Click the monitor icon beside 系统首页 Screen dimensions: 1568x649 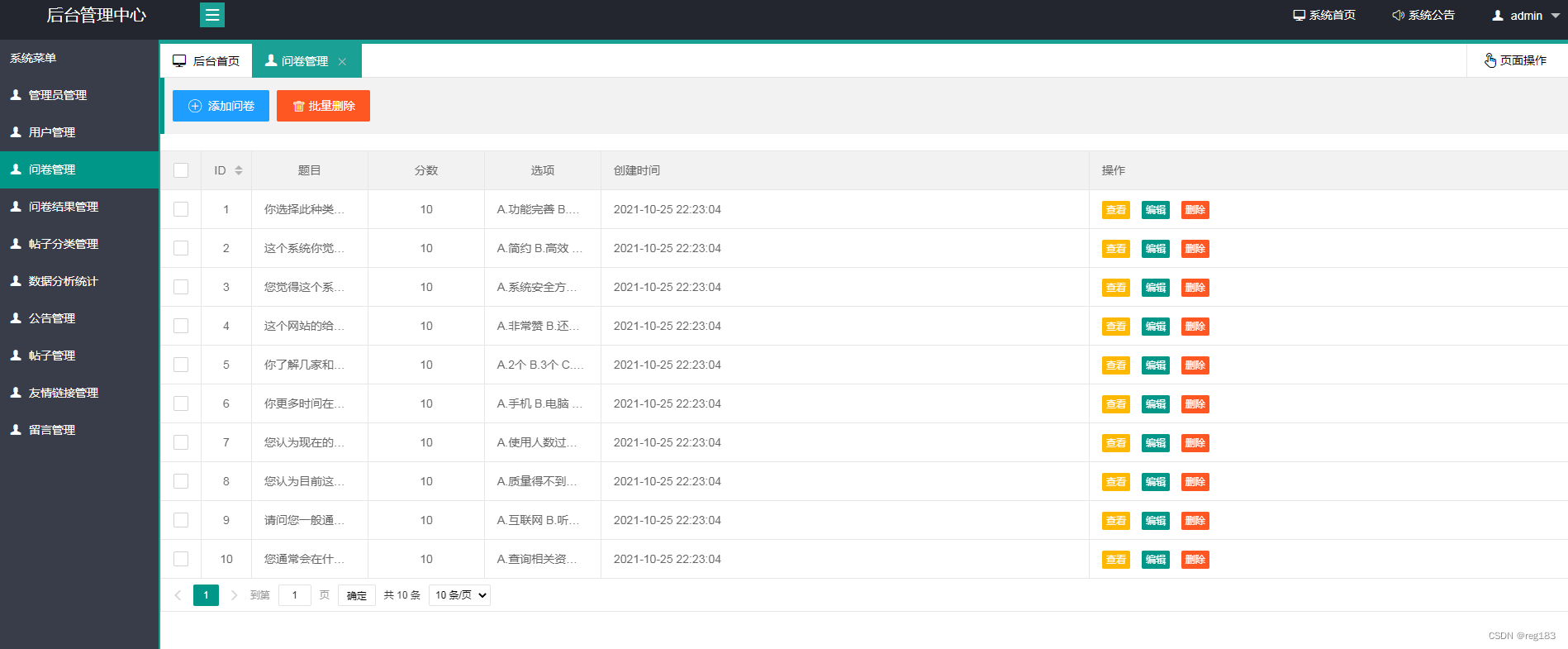[x=1300, y=16]
